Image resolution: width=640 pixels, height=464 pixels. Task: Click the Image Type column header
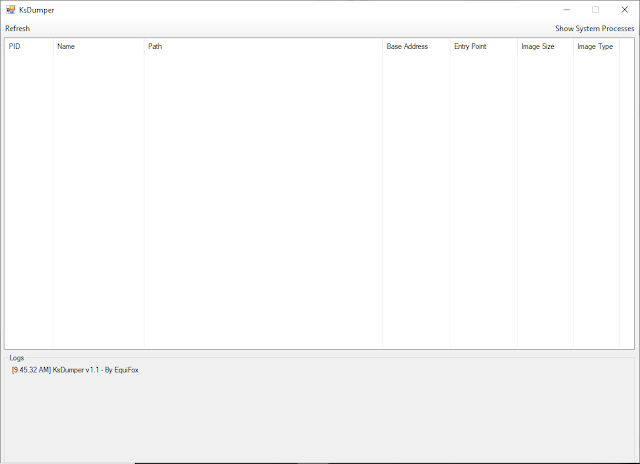[x=596, y=47]
